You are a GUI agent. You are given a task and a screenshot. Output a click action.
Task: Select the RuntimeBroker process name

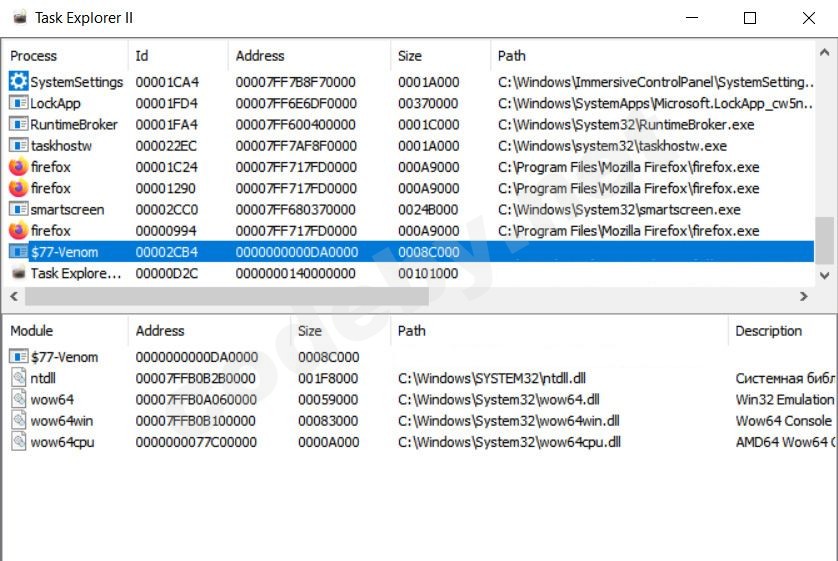point(74,124)
